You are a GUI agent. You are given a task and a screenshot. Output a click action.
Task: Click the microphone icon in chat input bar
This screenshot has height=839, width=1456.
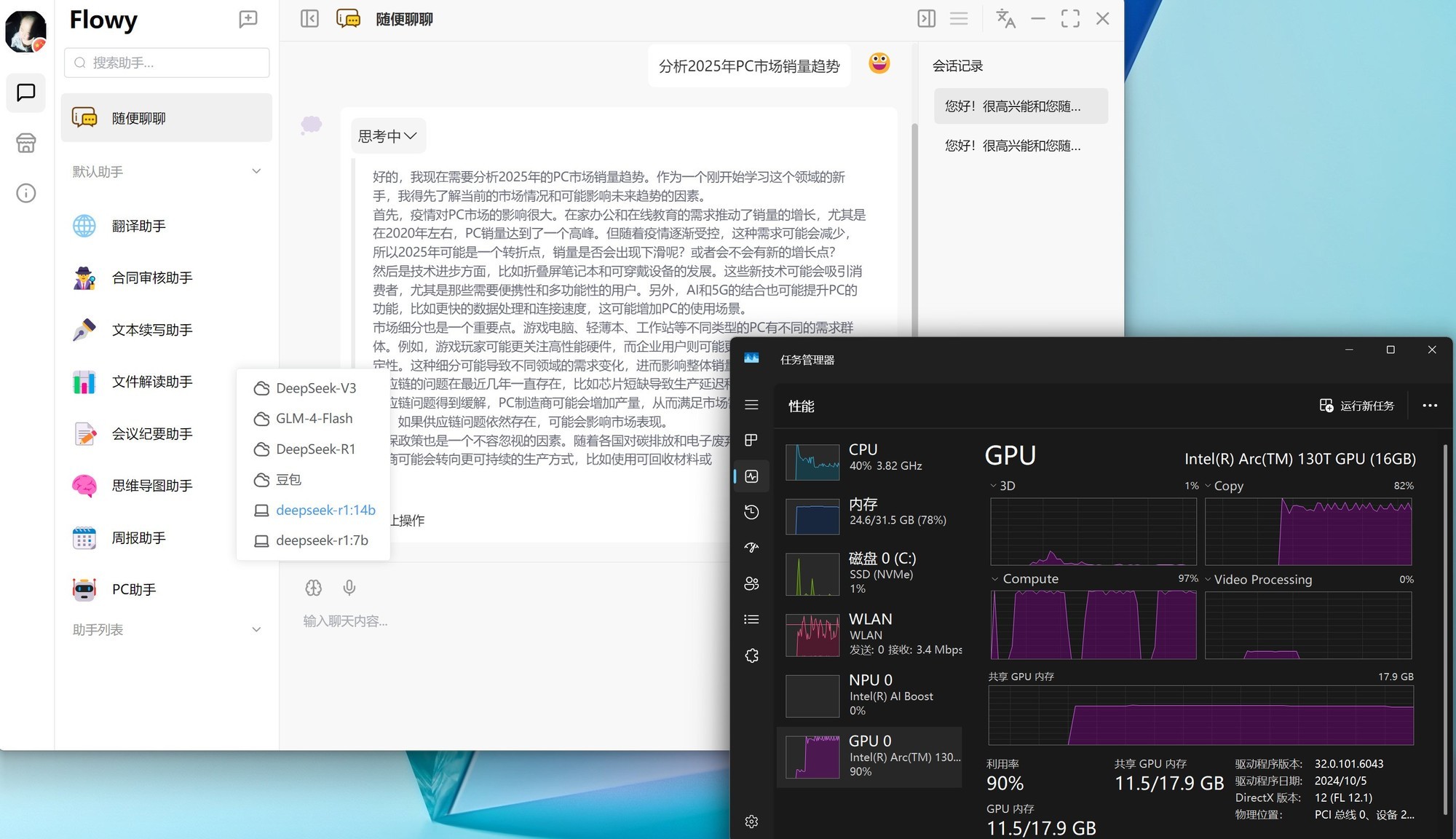coord(349,588)
